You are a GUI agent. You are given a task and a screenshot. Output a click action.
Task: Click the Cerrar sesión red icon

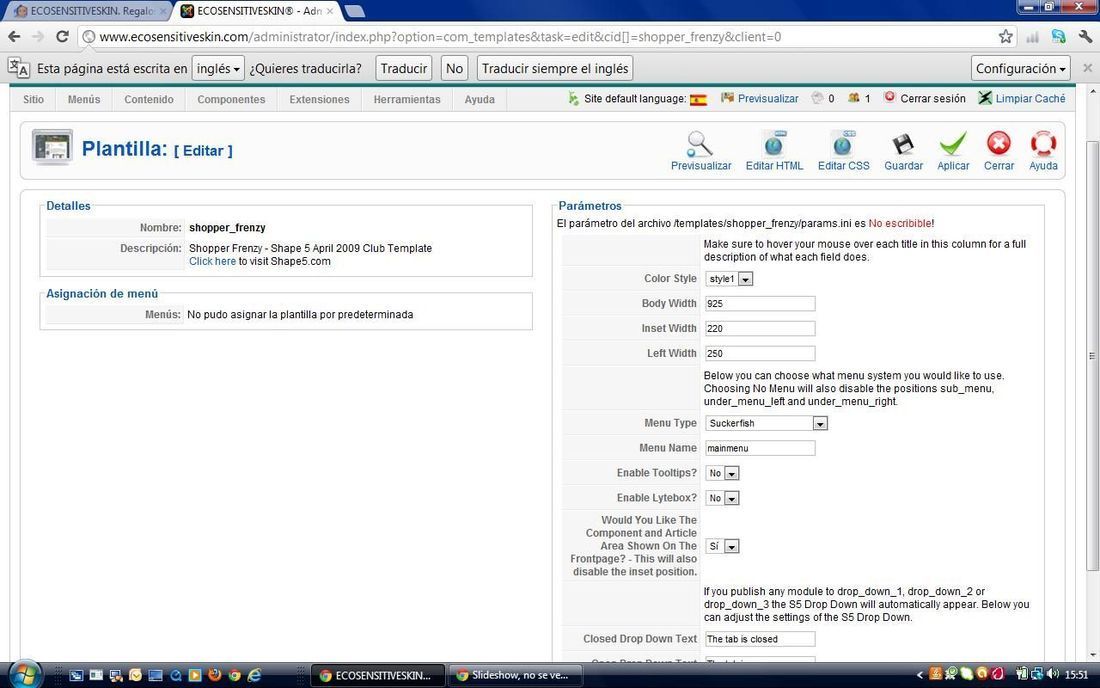click(890, 97)
